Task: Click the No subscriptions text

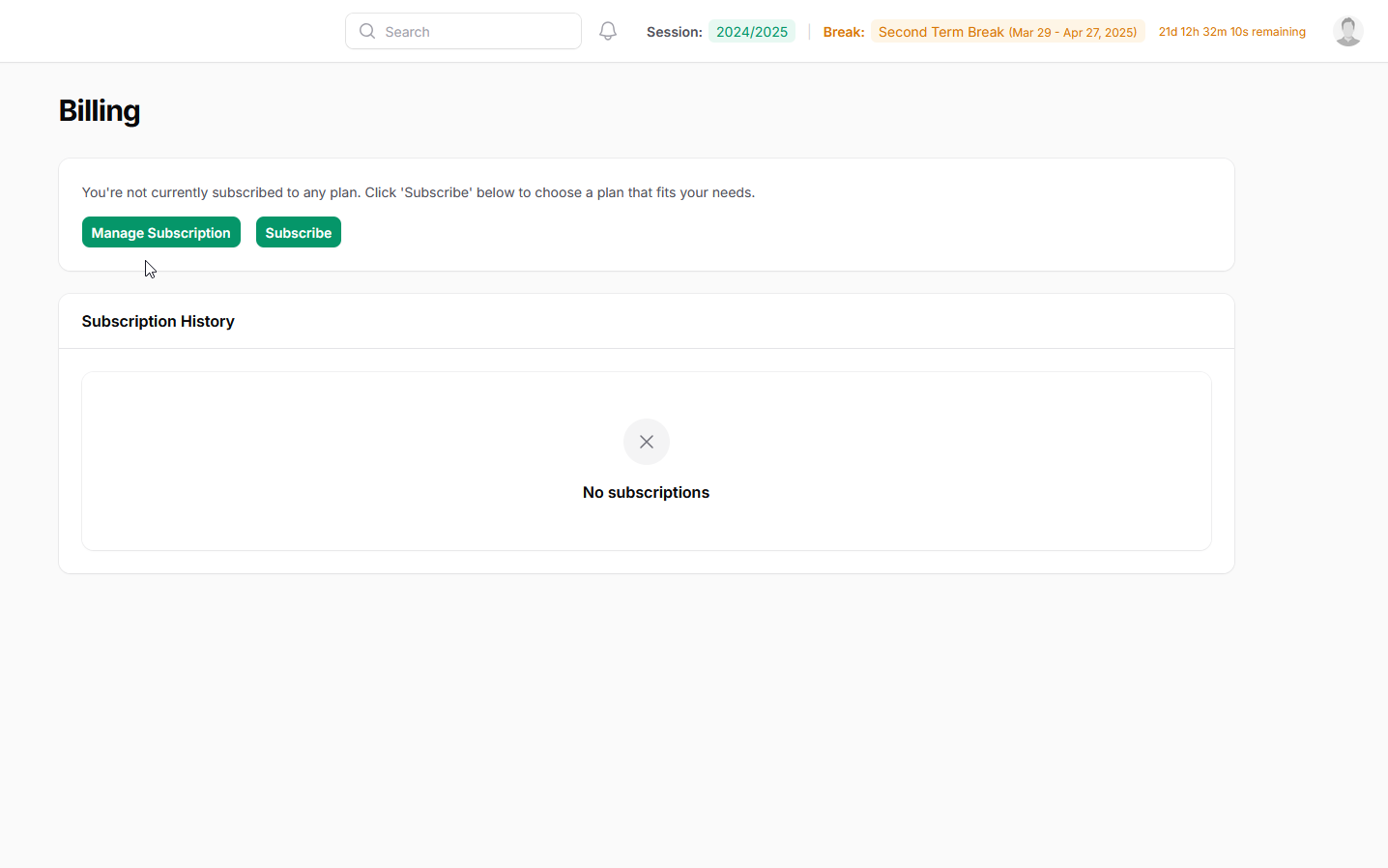Action: 646,492
